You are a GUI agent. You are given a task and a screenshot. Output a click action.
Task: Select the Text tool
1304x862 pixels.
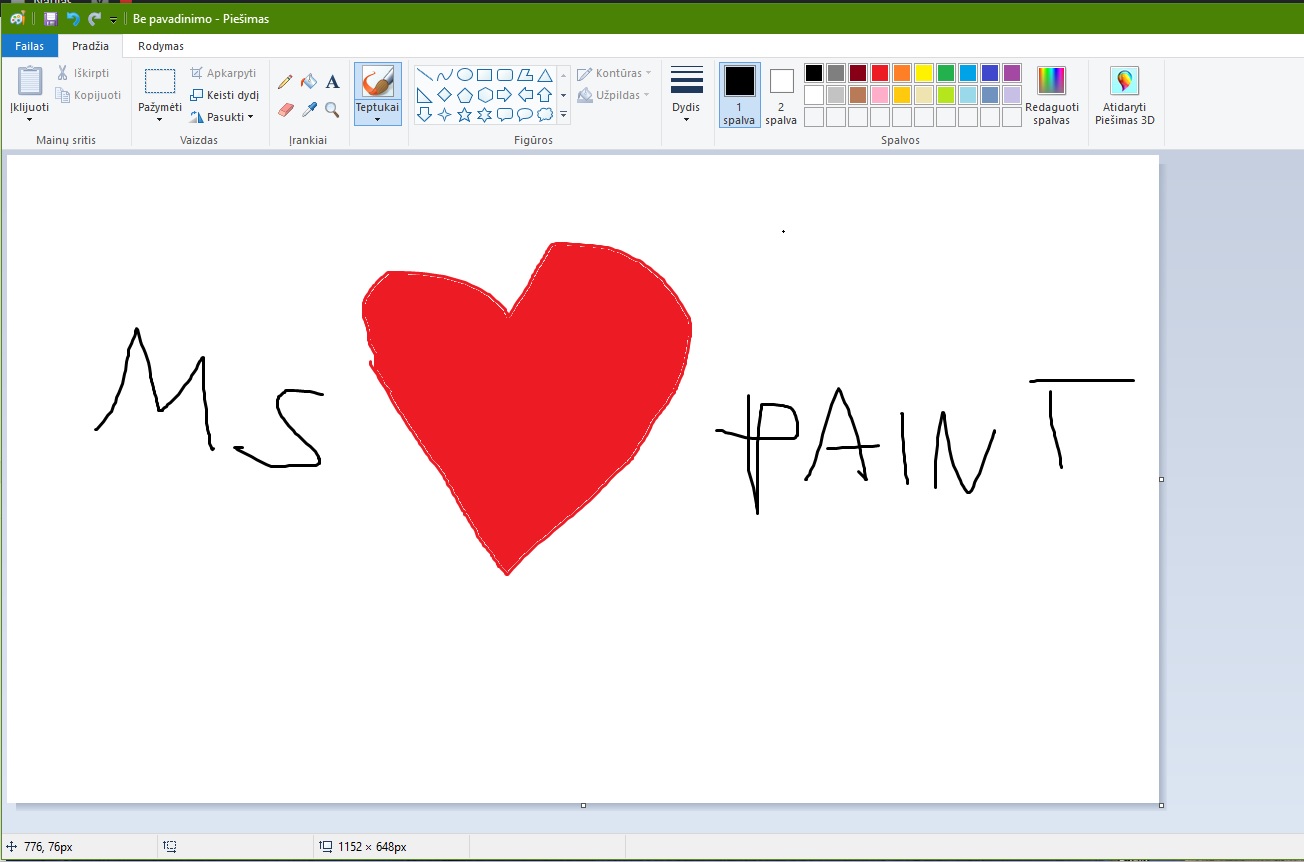click(x=332, y=82)
